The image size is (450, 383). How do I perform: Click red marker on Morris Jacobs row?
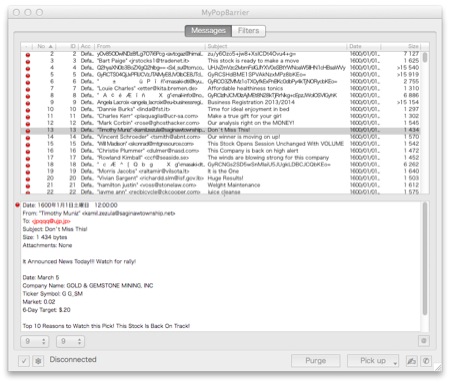coord(28,172)
